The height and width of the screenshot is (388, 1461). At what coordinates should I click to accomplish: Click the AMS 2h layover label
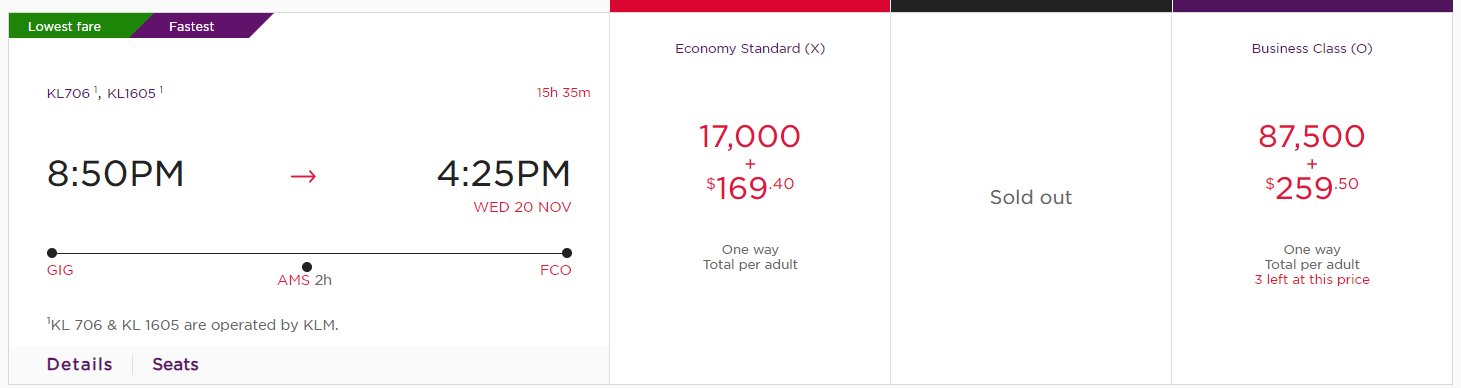tap(304, 280)
